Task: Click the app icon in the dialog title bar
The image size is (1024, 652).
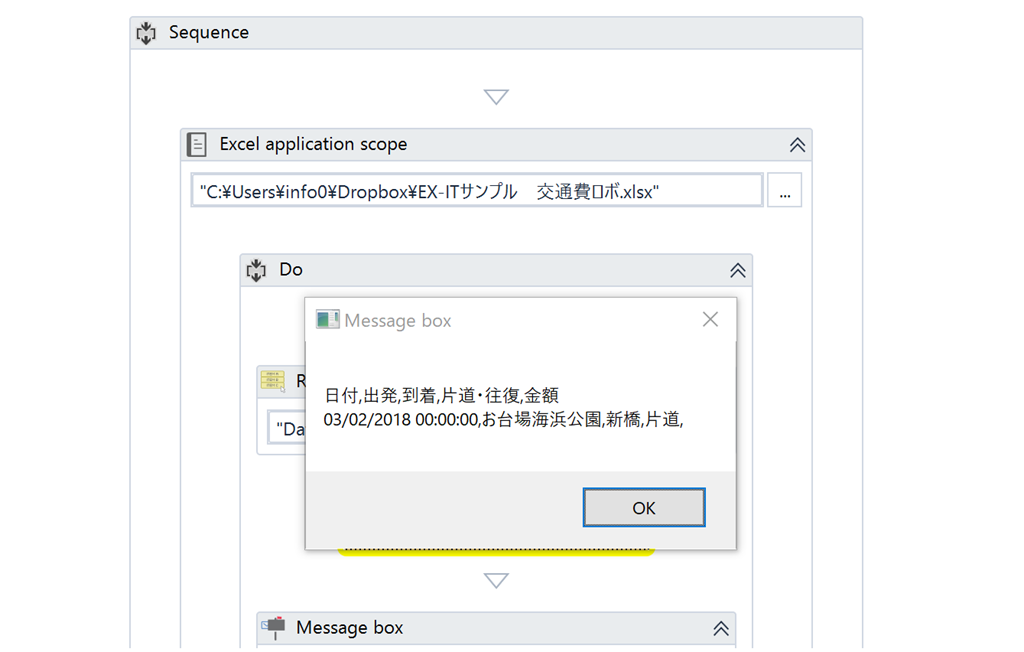Action: tap(327, 320)
